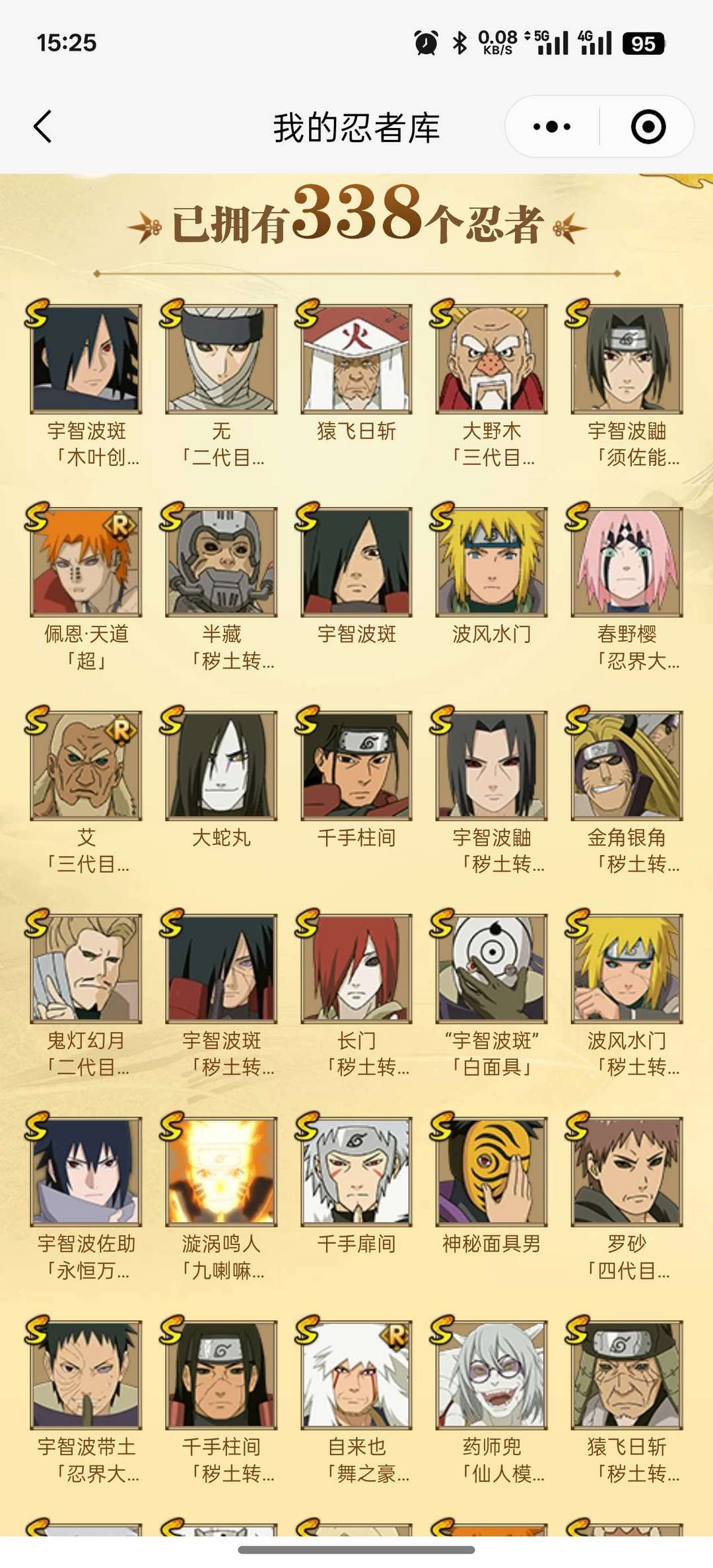Screen dimensions: 713x1568
Task: Select the 猿飞日斩 Hokage hat portrait
Action: pyautogui.click(x=356, y=358)
